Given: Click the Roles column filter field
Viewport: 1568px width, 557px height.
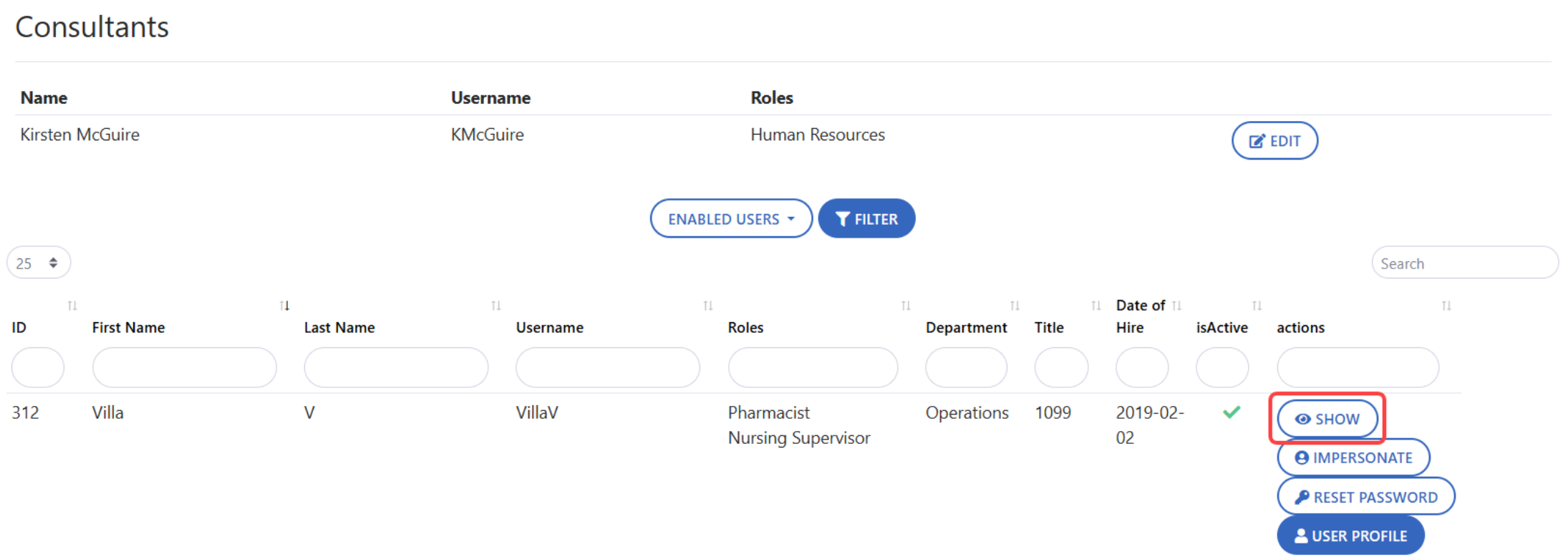Looking at the screenshot, I should 813,367.
